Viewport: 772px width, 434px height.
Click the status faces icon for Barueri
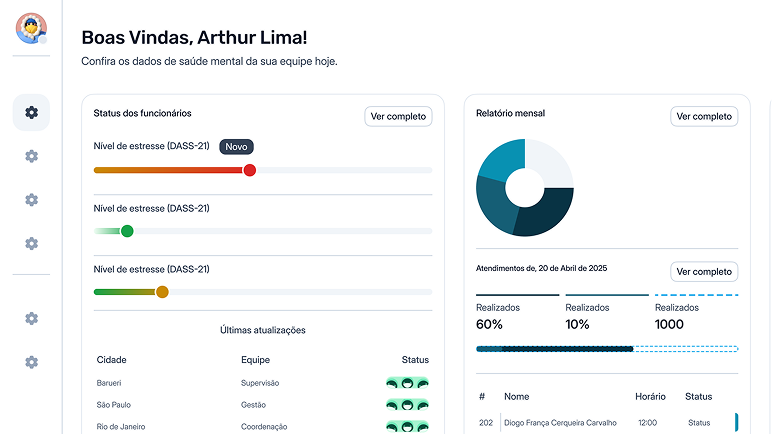407,383
